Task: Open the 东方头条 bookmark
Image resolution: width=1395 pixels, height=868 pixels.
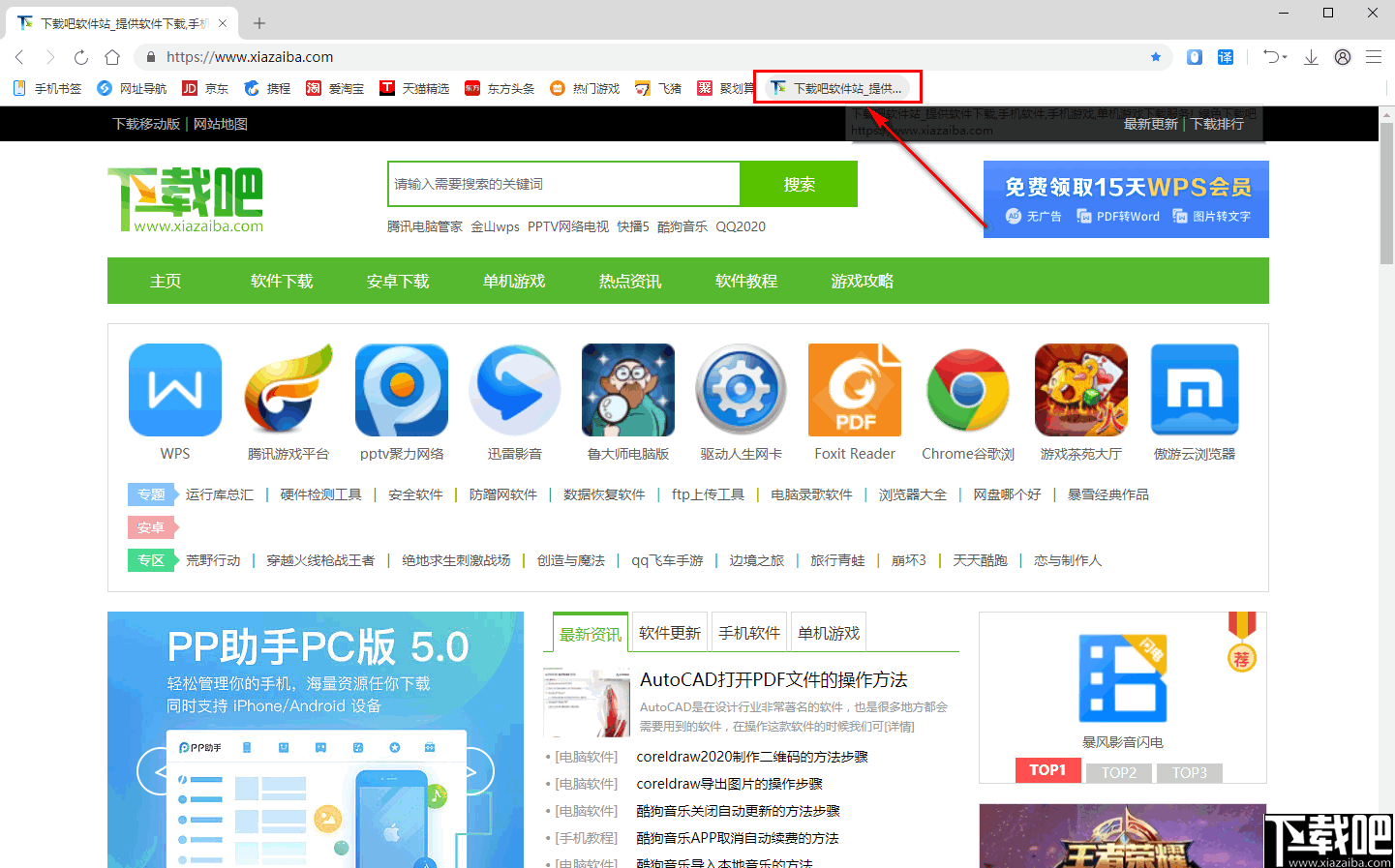Action: [x=500, y=88]
